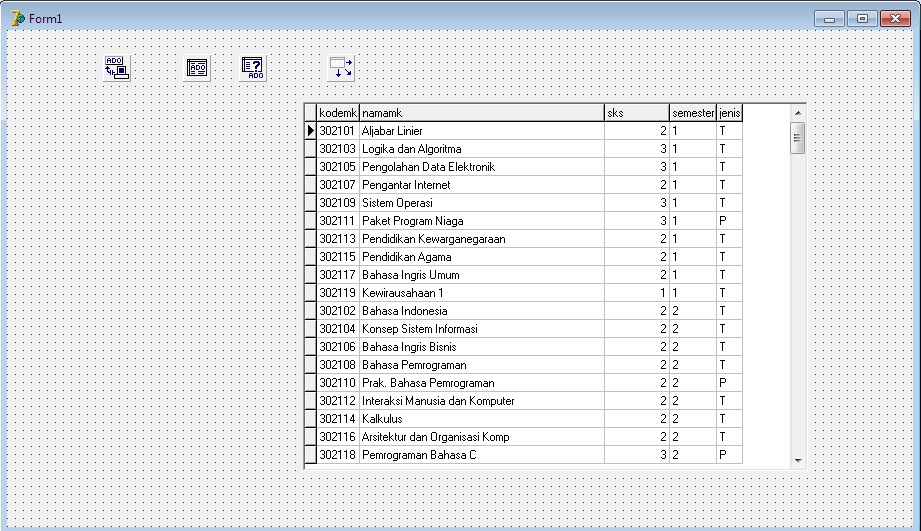Screen dimensions: 921x531
Task: Click sks value of Kewirausahaan 1 row
Action: (x=637, y=293)
